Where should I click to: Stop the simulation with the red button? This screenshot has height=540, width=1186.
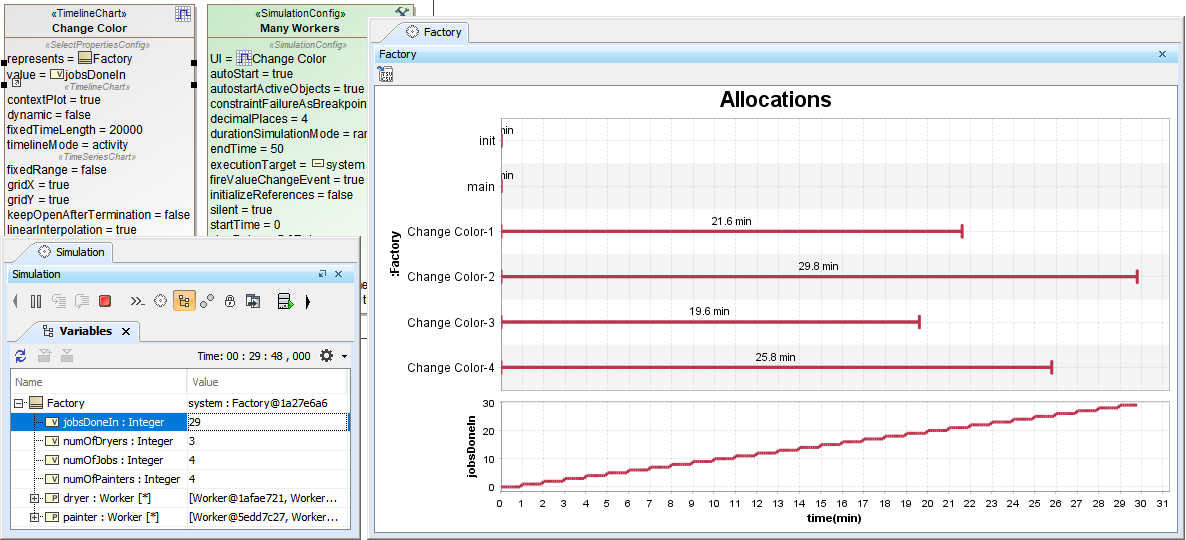[x=105, y=301]
